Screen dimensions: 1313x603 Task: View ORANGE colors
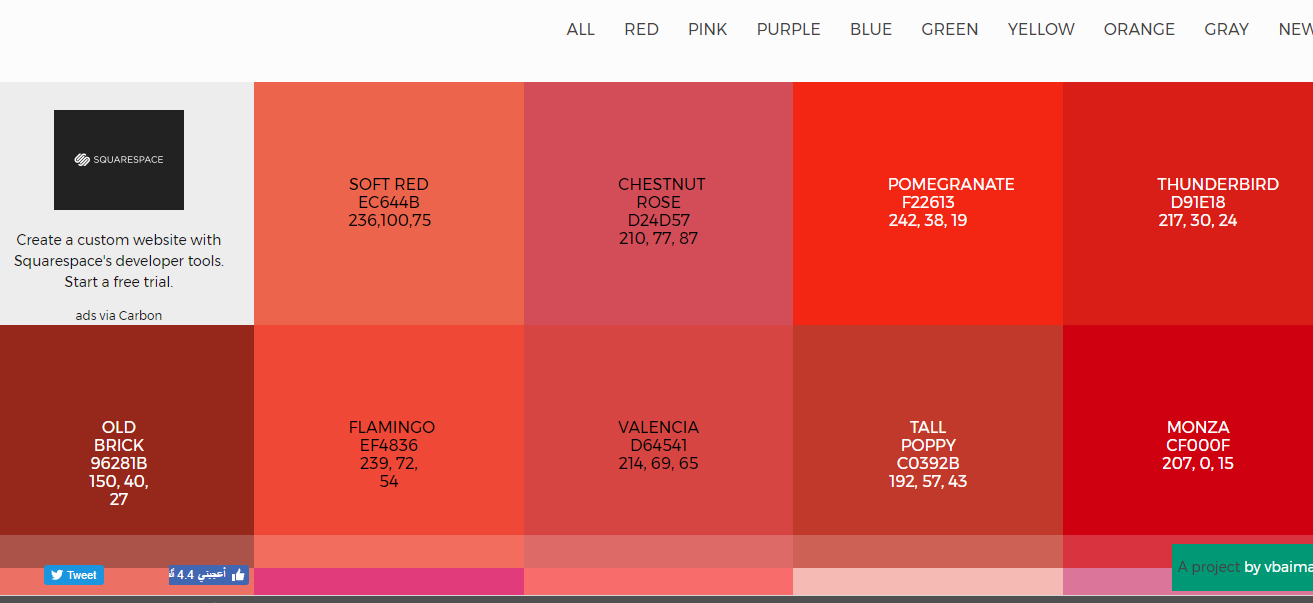click(x=1139, y=29)
